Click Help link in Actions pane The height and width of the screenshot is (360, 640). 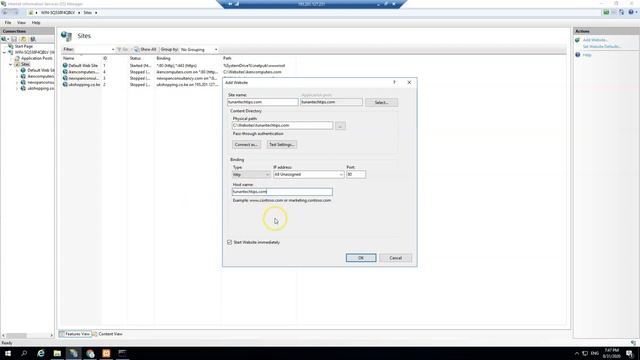pos(587,55)
